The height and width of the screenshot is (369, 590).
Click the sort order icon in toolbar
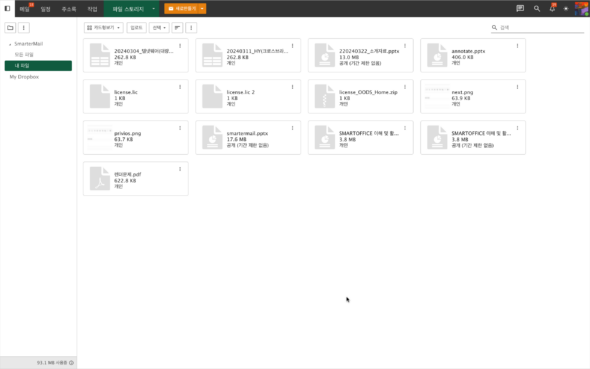pos(177,27)
